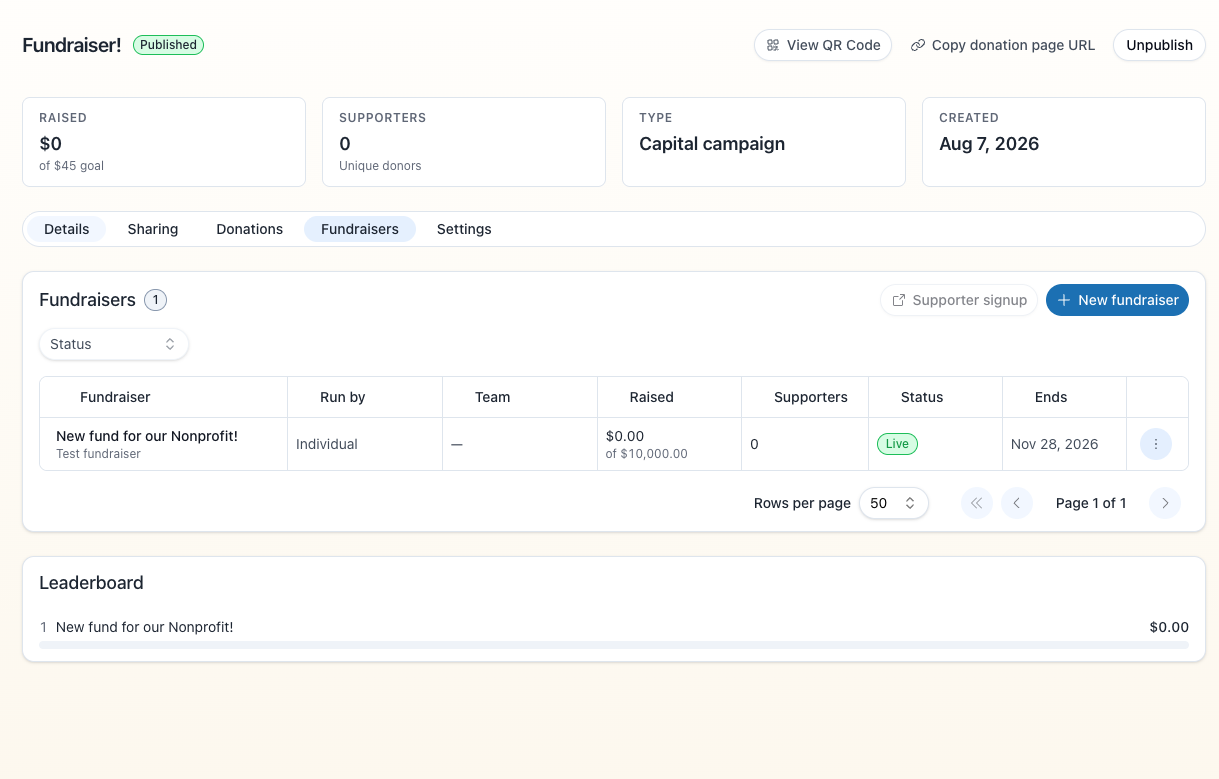Click the Unpublish button

tap(1159, 45)
